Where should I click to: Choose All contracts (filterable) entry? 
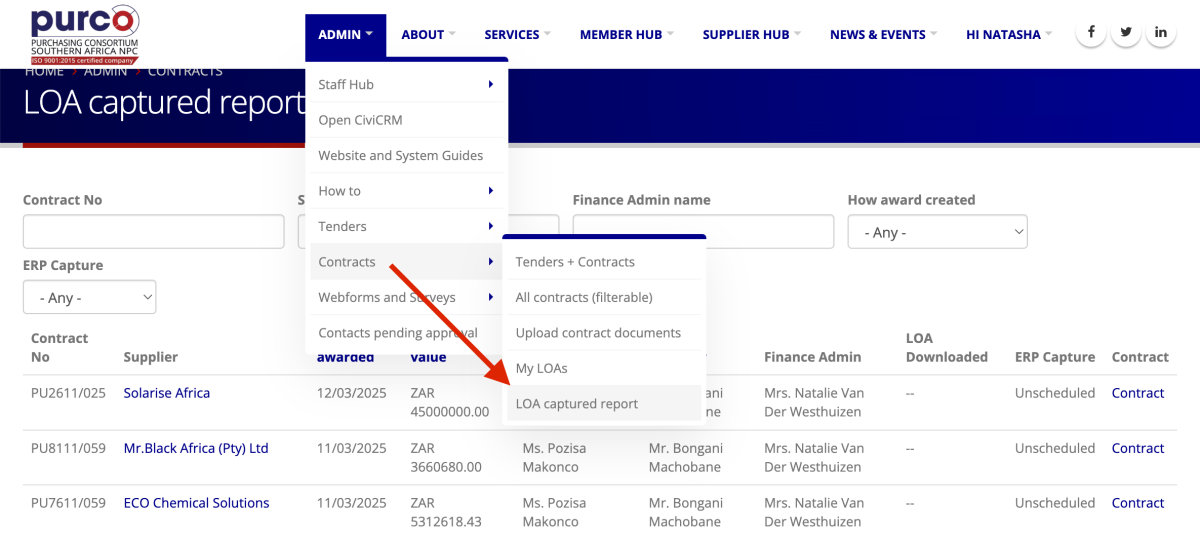(583, 297)
